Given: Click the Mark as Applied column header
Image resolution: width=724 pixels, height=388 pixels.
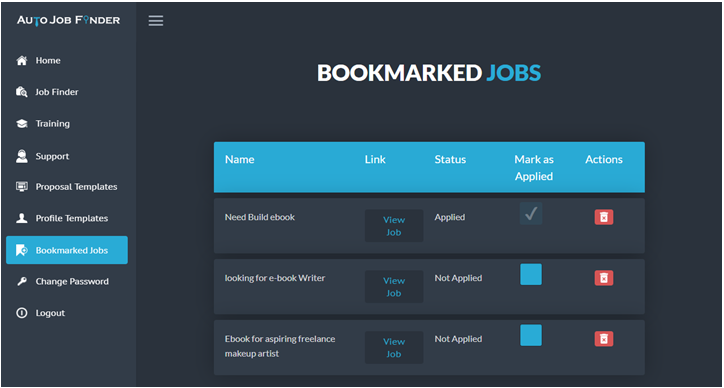Looking at the screenshot, I should click(x=534, y=168).
